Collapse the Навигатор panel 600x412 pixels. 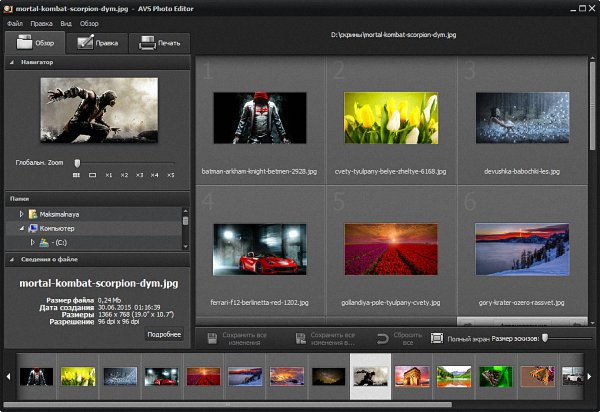(11, 62)
